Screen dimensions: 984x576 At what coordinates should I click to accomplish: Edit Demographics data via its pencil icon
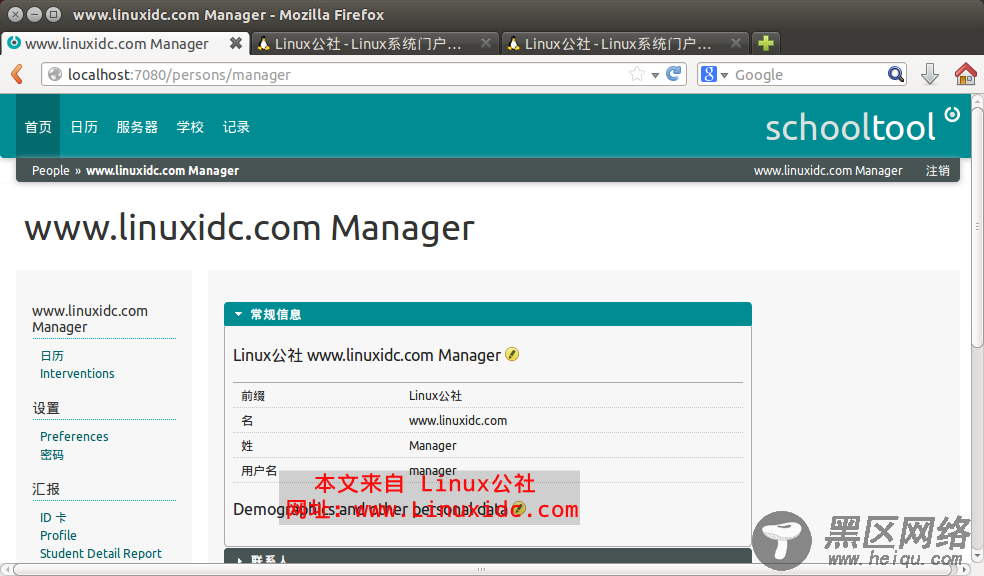coord(518,509)
